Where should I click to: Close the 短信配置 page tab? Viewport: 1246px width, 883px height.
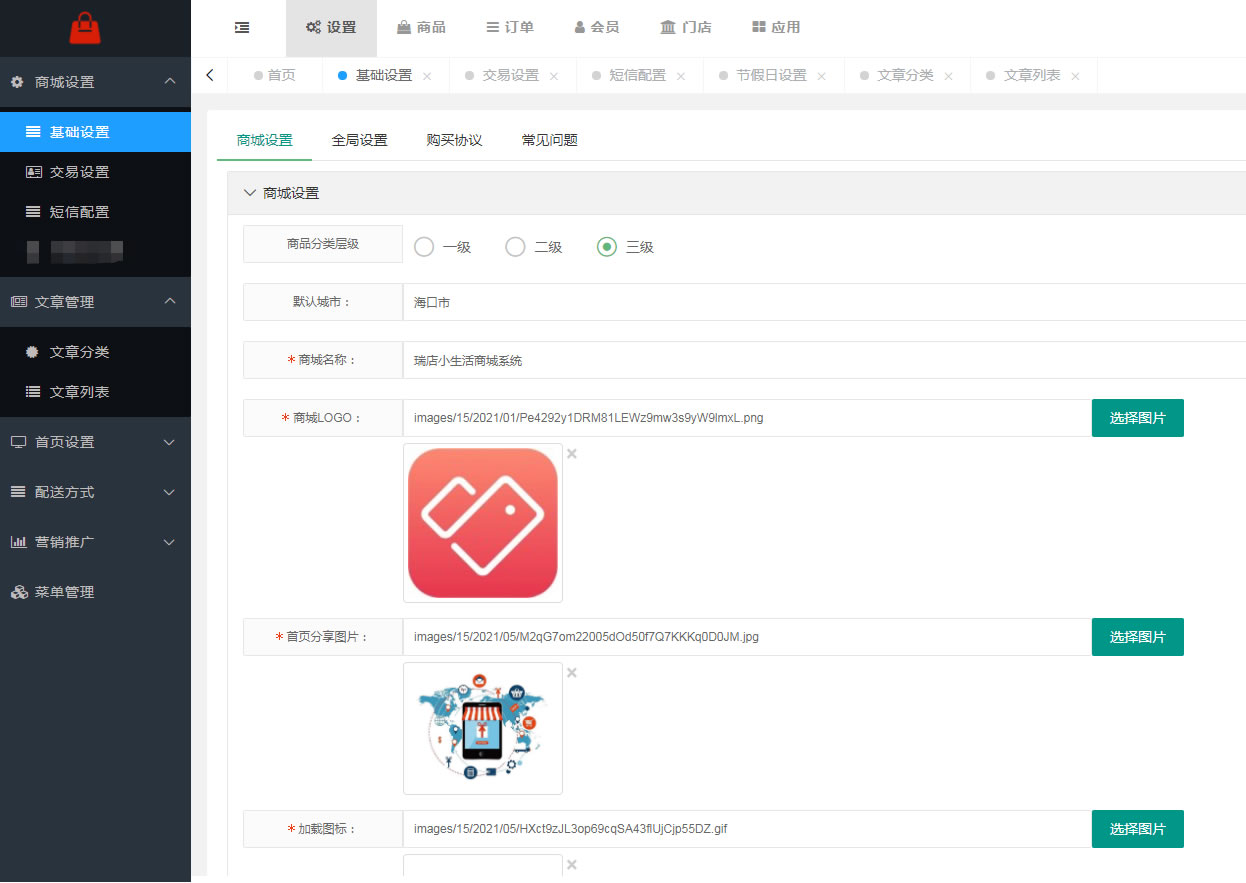click(681, 76)
